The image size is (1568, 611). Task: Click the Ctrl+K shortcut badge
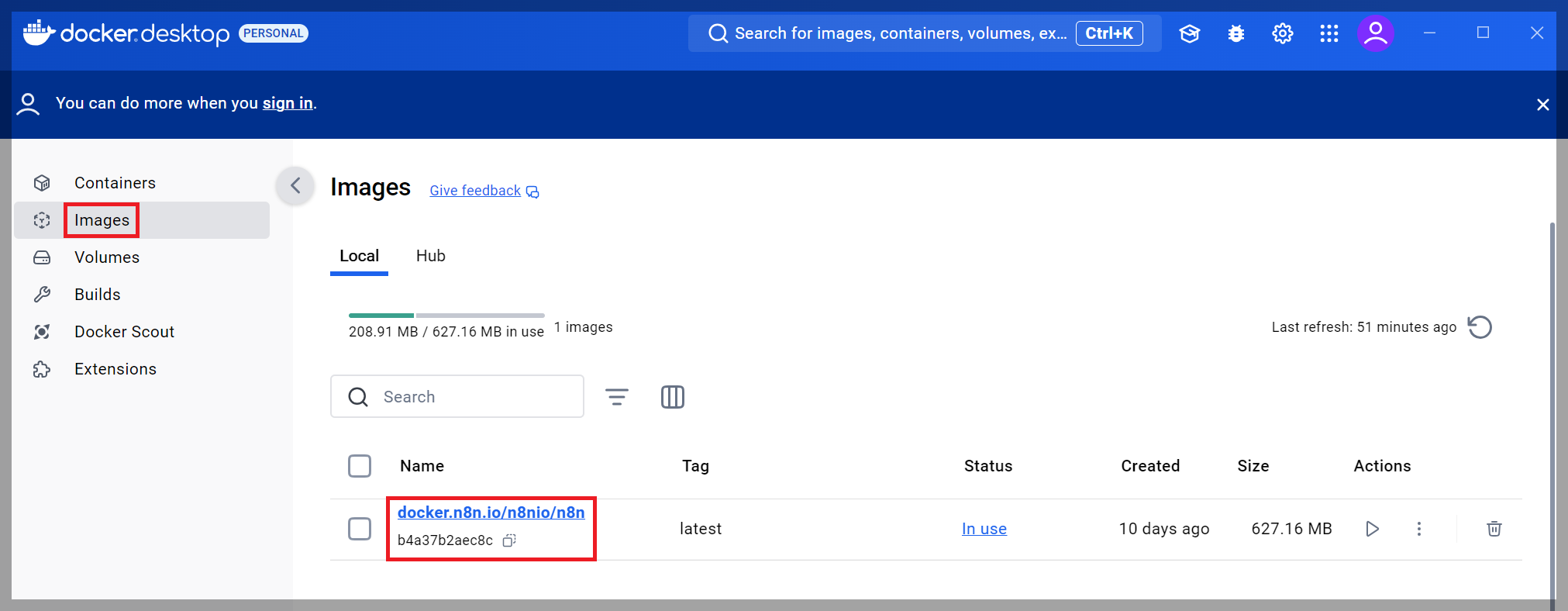tap(1109, 33)
